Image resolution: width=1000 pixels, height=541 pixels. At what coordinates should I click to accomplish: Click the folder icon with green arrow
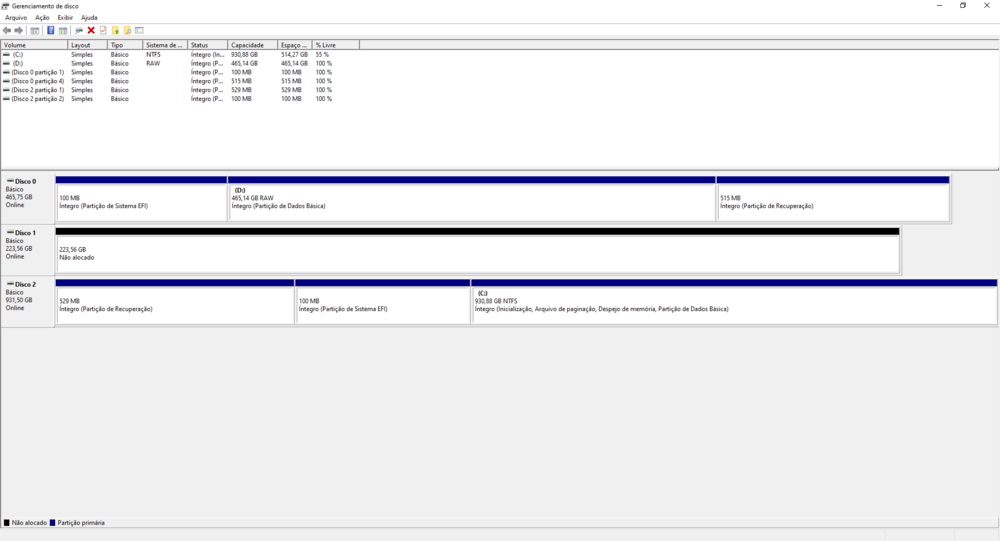(x=116, y=31)
